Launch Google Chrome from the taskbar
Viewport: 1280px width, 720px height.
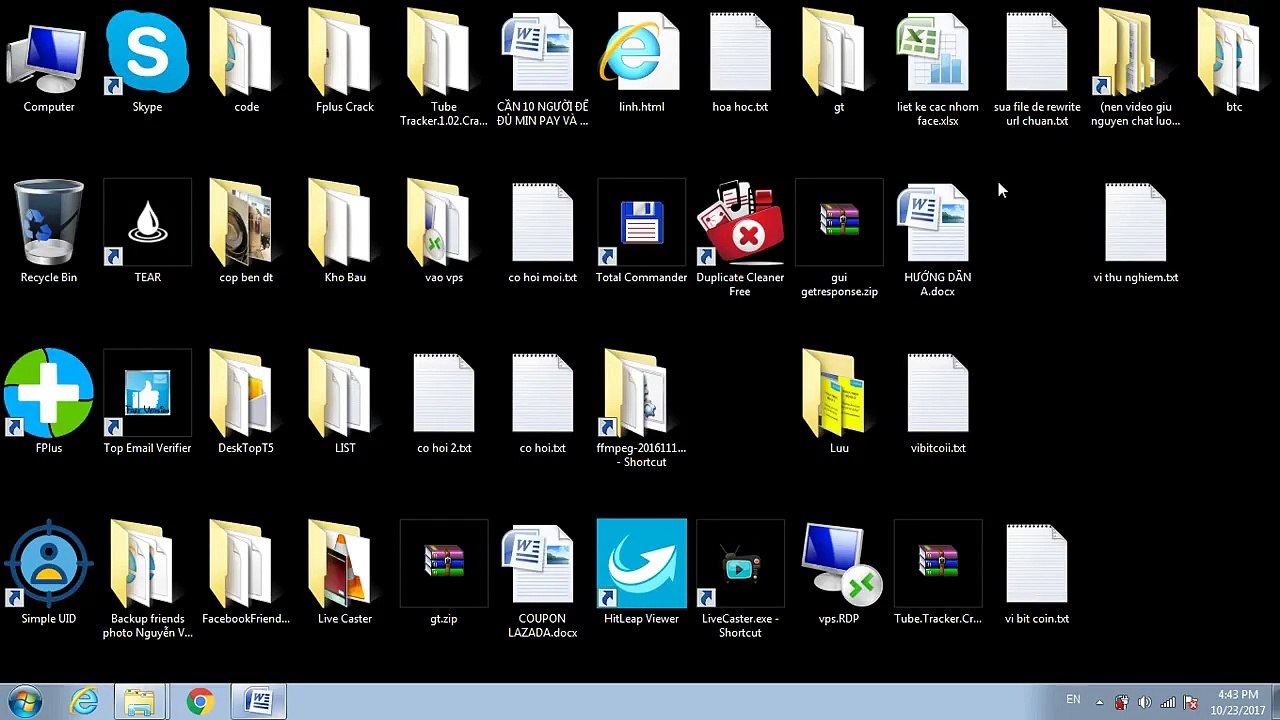pyautogui.click(x=200, y=702)
